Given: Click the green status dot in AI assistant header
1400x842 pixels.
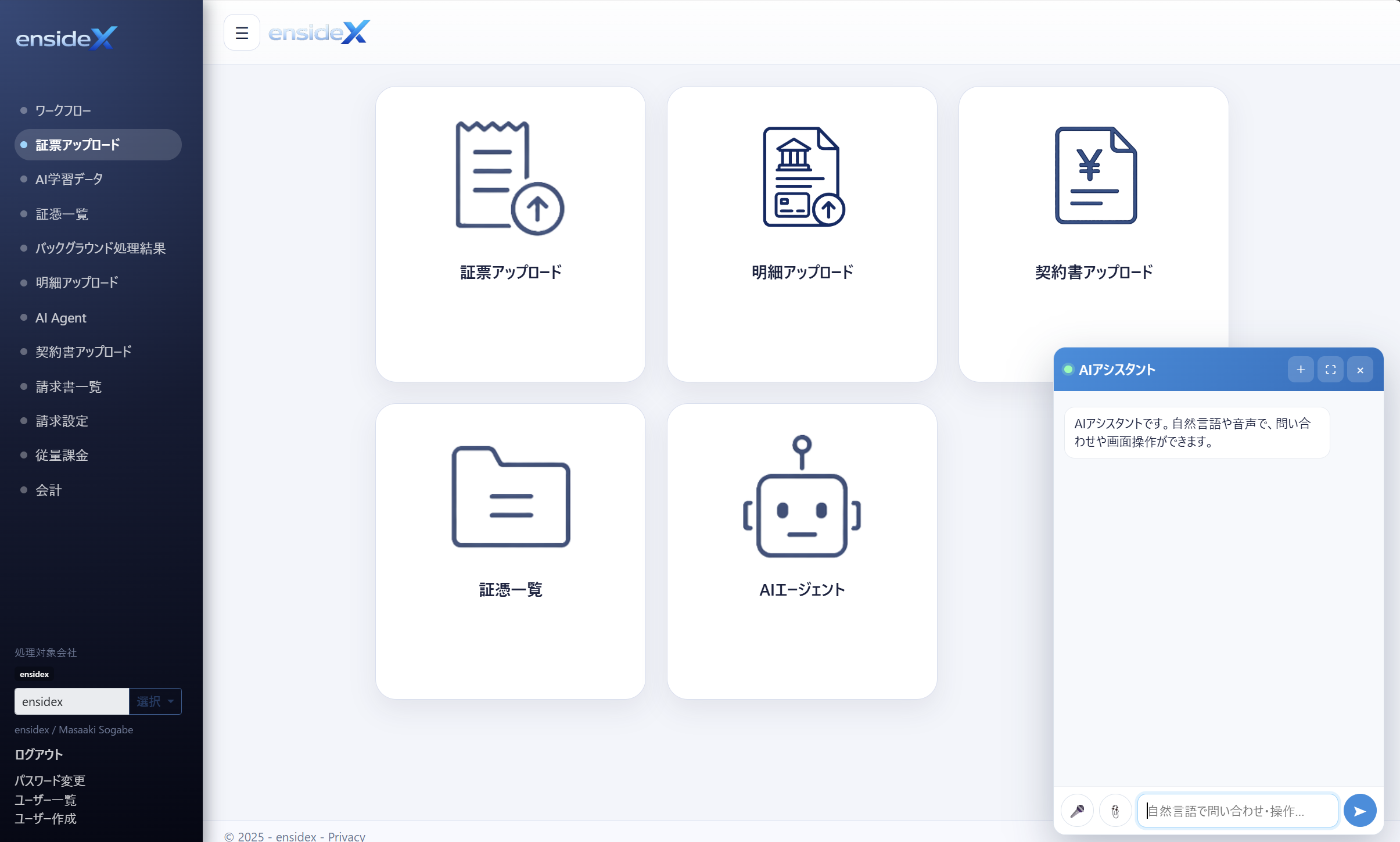Looking at the screenshot, I should click(x=1068, y=370).
